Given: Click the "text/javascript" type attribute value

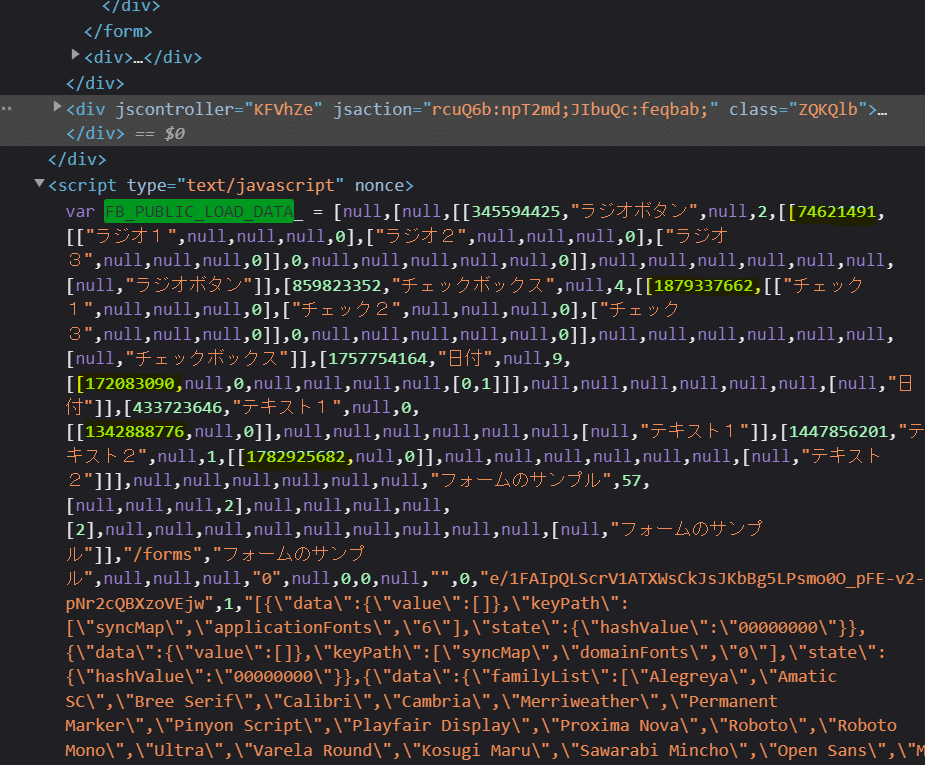Looking at the screenshot, I should pos(260,186).
